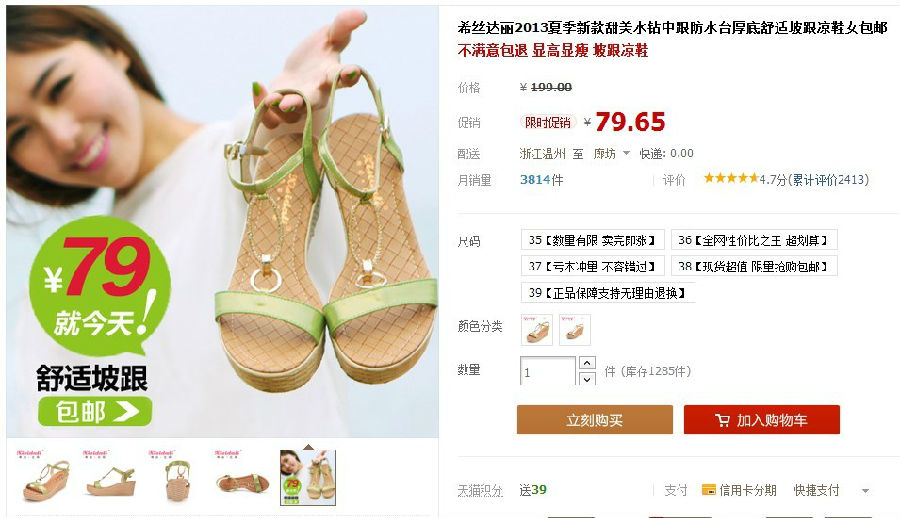Click the 立刻购买 buy now button
Image resolution: width=900 pixels, height=518 pixels.
[x=595, y=420]
